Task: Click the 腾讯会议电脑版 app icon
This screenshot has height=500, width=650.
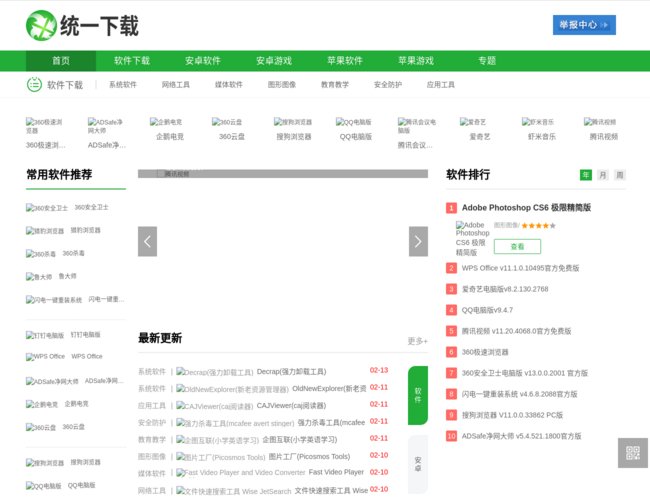Action: pyautogui.click(x=417, y=126)
